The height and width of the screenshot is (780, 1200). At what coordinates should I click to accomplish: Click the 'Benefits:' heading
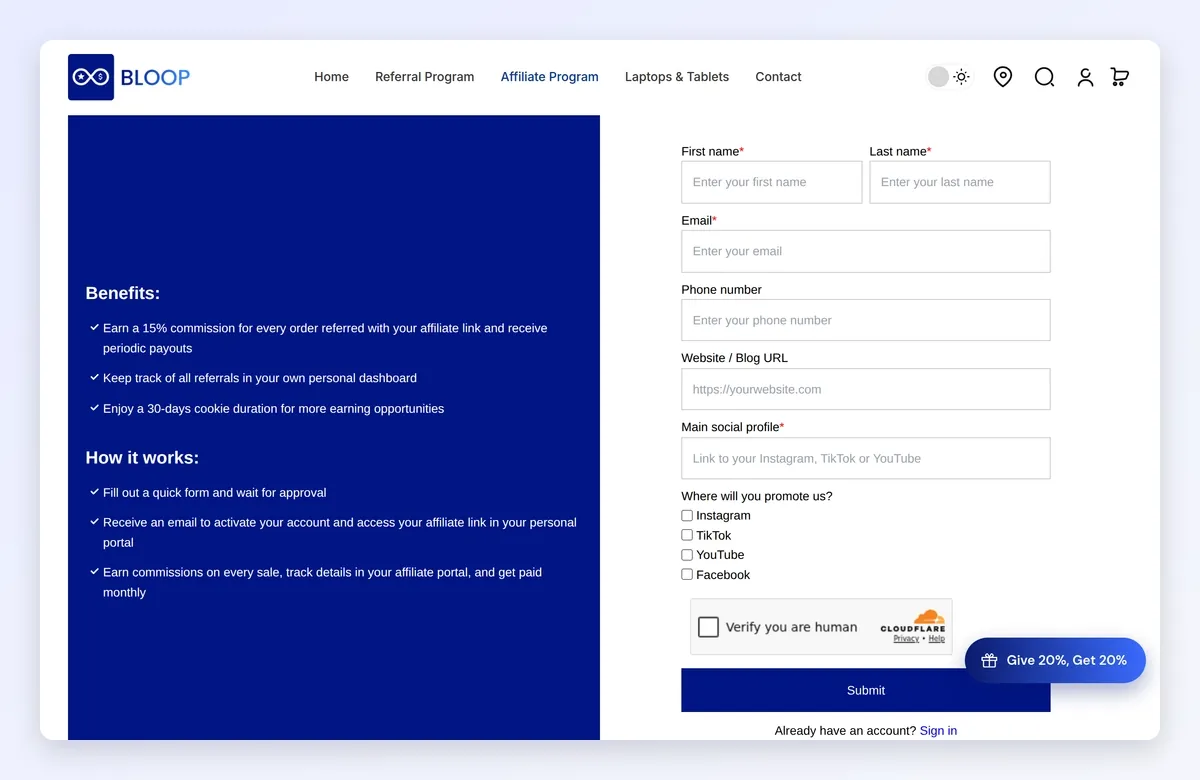(123, 293)
